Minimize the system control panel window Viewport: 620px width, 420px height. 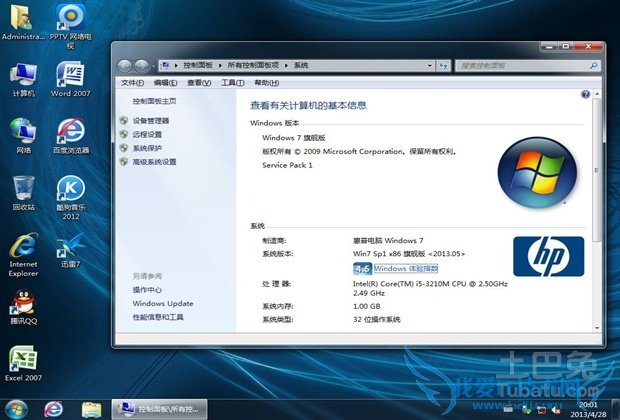(x=549, y=47)
